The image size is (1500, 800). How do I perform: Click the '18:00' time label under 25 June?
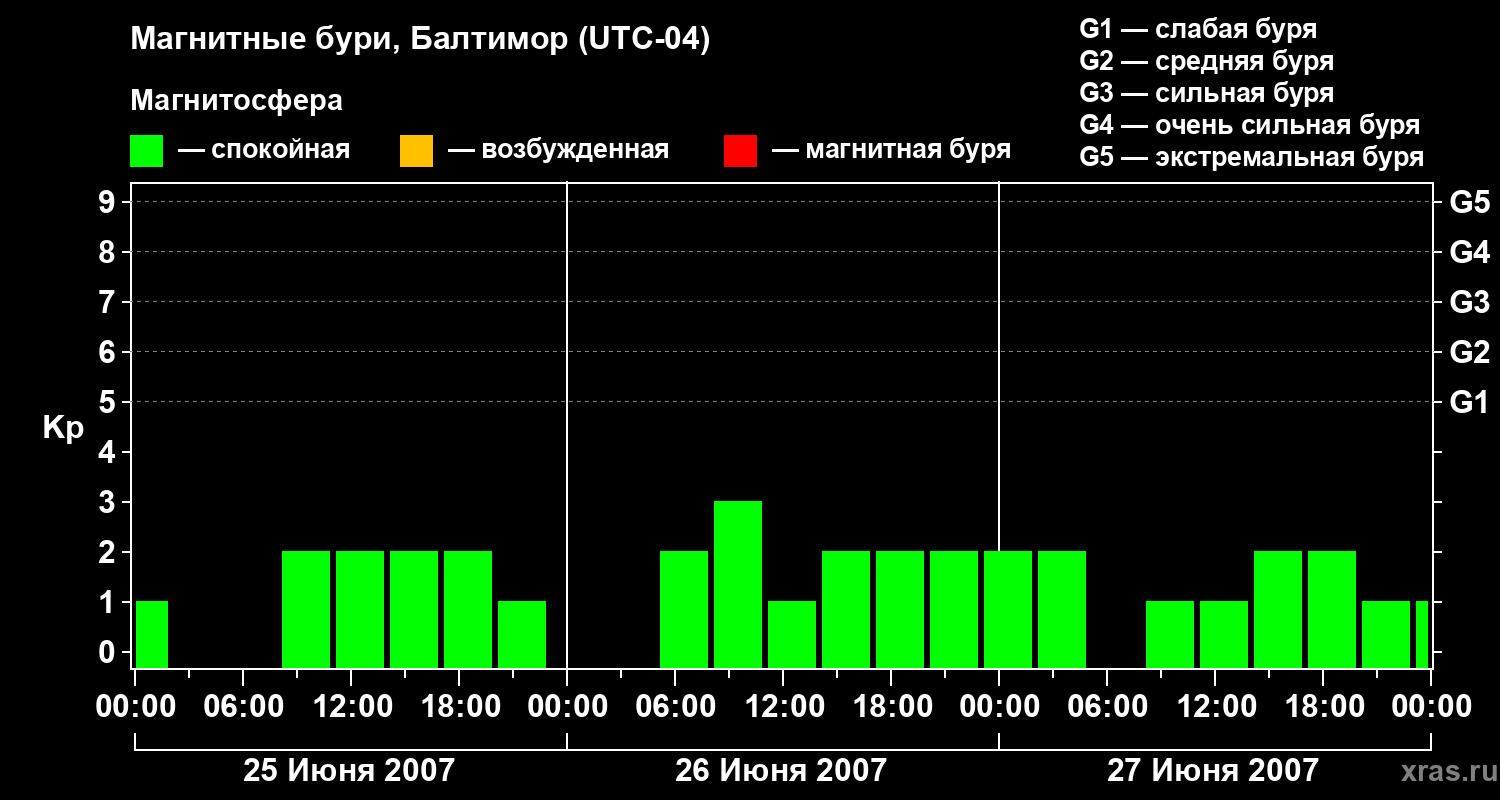pyautogui.click(x=459, y=707)
